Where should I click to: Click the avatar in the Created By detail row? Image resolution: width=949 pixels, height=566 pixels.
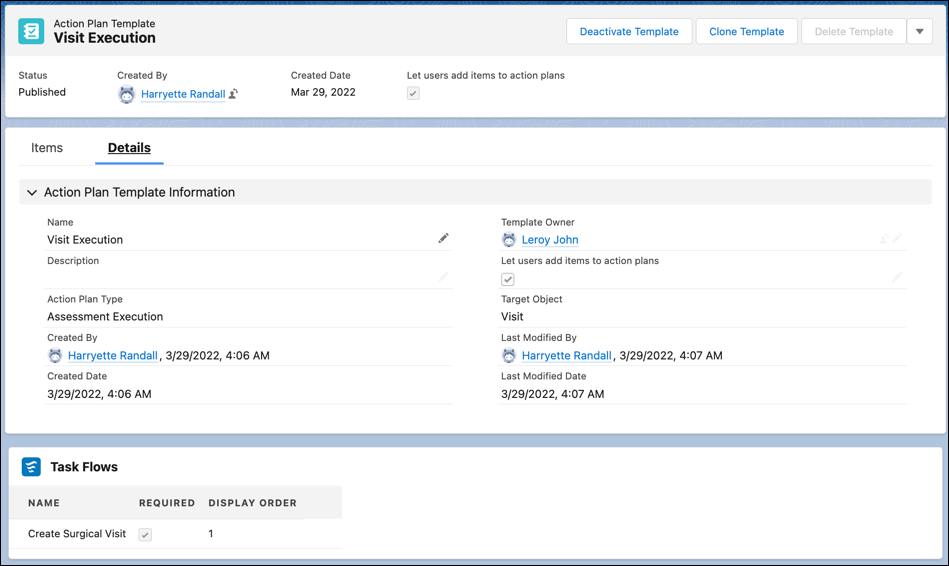point(55,355)
